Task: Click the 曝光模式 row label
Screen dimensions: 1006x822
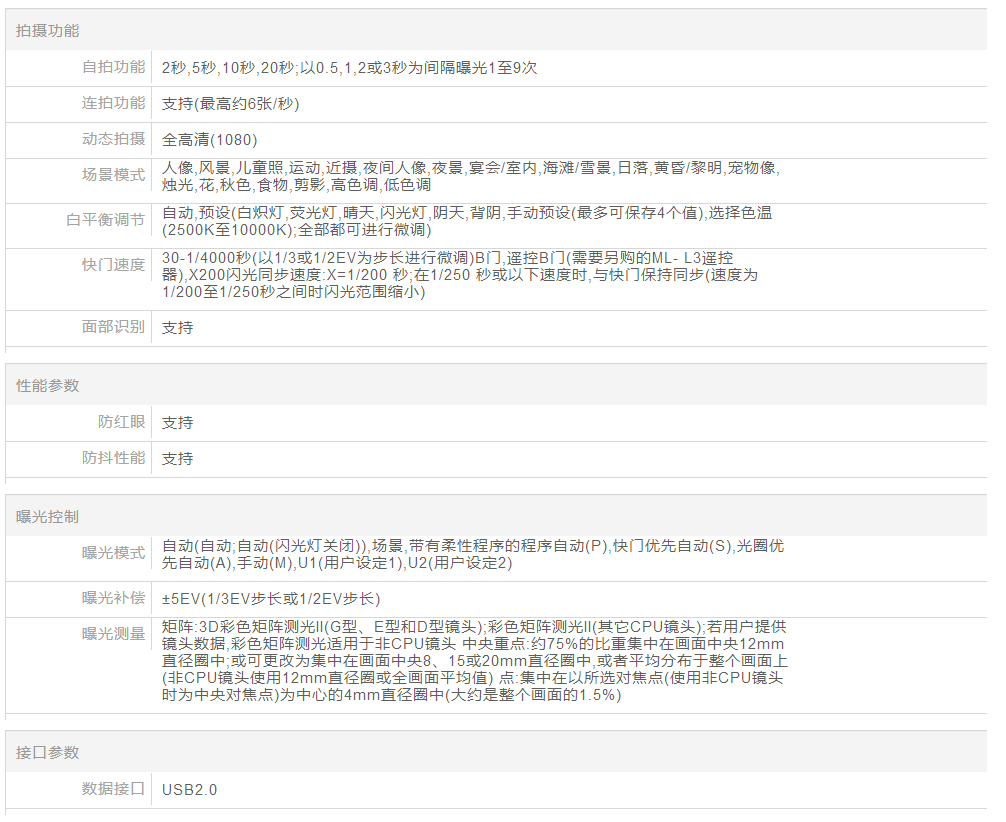Action: (x=113, y=553)
